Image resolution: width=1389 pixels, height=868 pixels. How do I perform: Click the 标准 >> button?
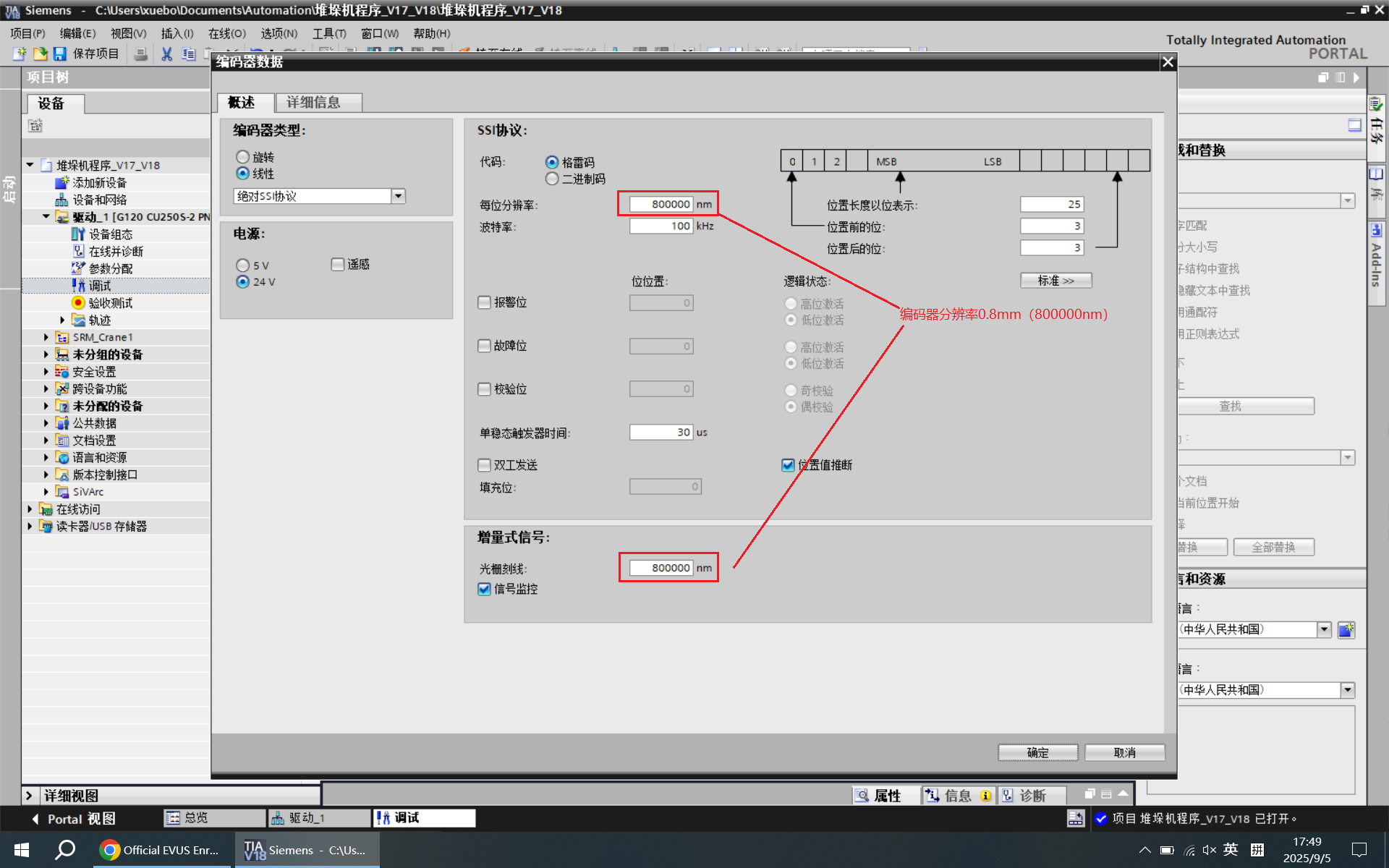click(1055, 281)
